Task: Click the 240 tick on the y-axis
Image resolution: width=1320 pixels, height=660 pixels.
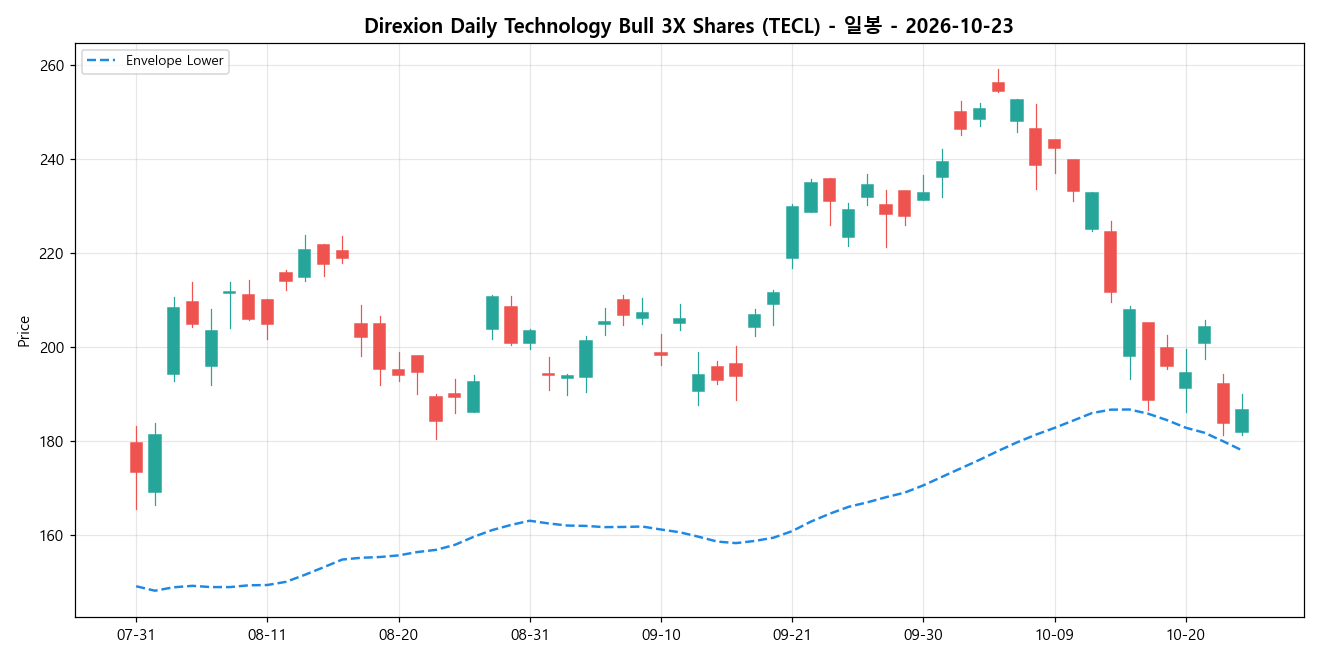Action: [x=53, y=160]
